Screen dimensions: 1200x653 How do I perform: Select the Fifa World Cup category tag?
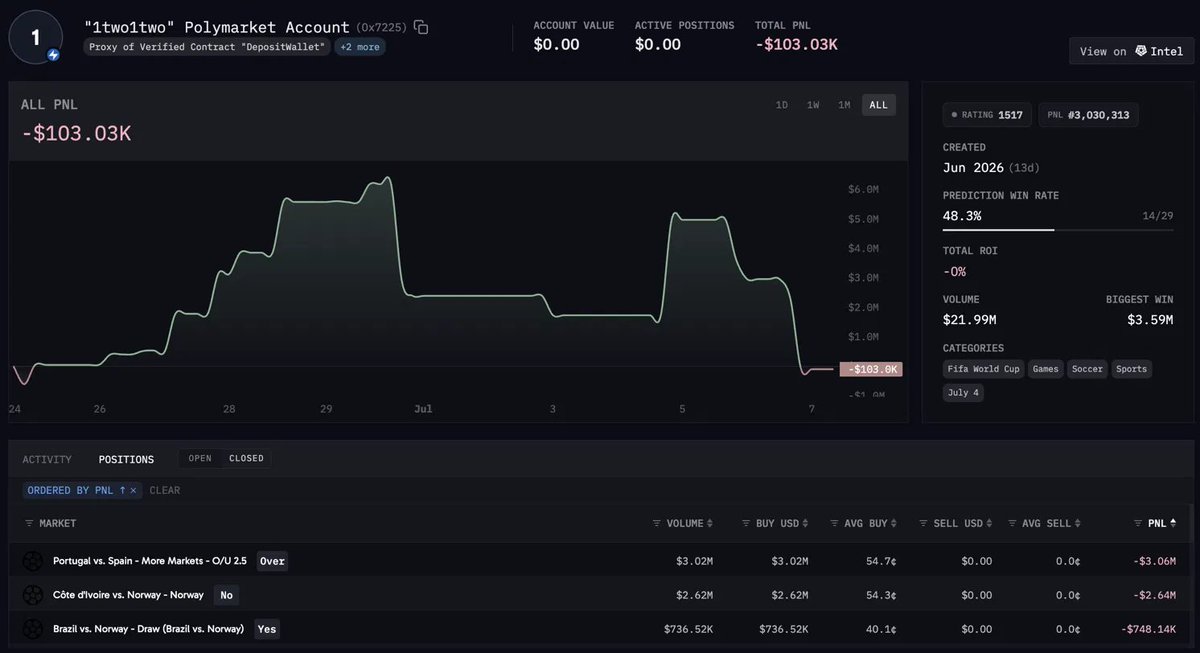pyautogui.click(x=984, y=369)
